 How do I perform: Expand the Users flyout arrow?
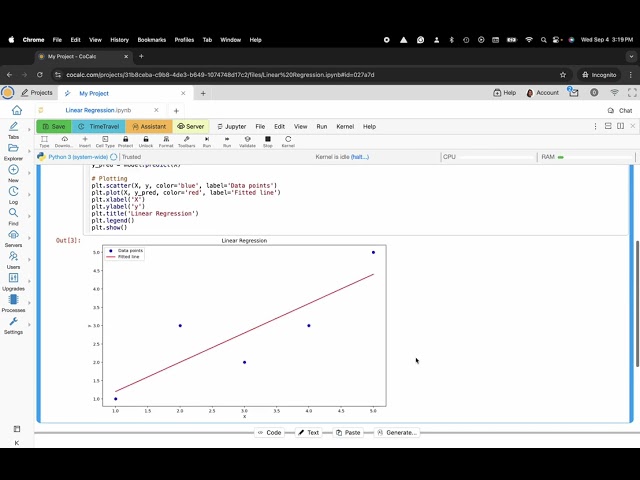coord(29,260)
